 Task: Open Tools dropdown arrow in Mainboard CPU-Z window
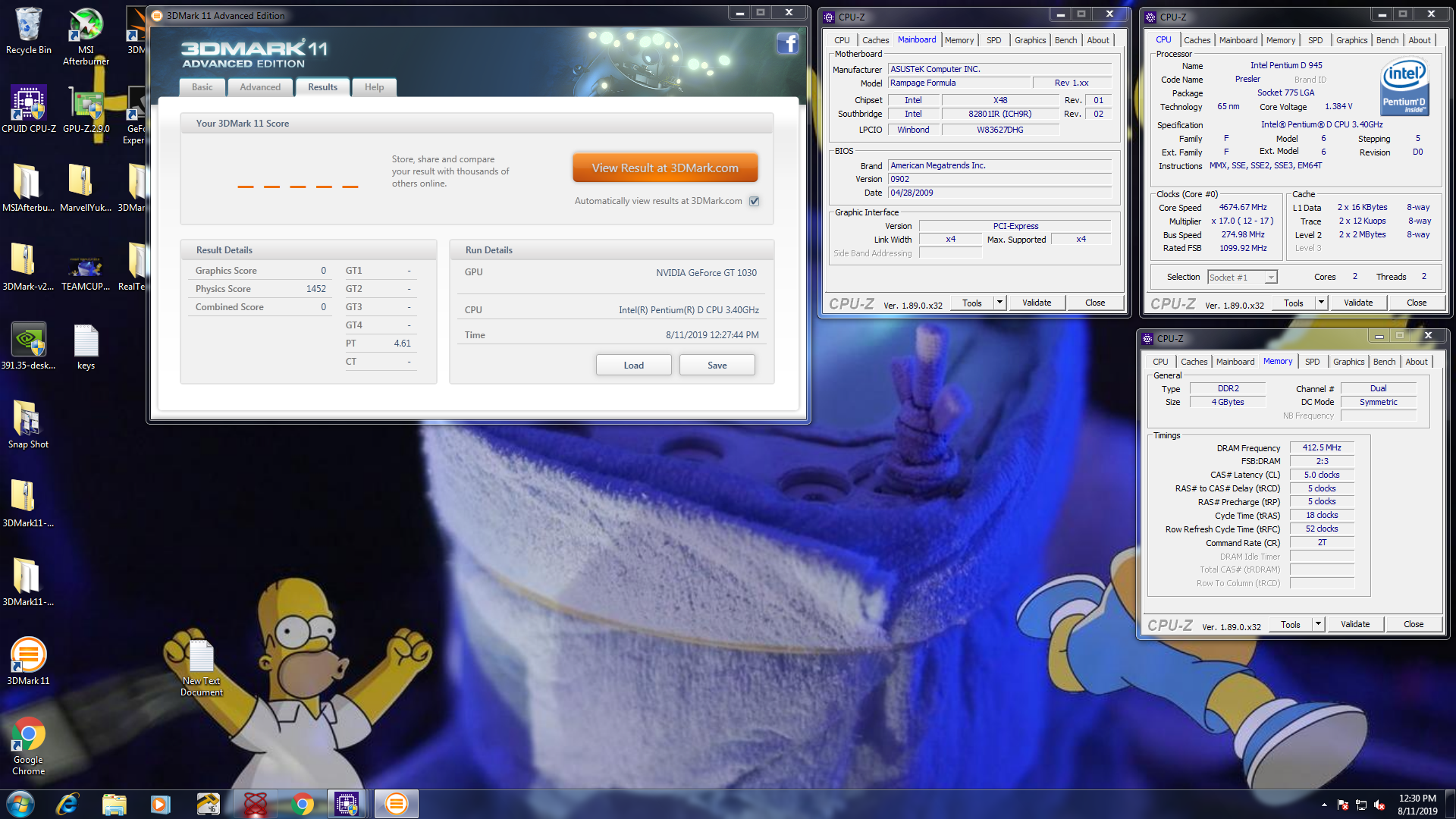[999, 303]
